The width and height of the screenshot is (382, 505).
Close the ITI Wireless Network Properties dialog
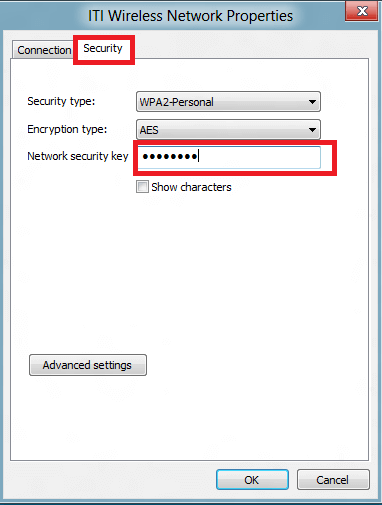361,11
